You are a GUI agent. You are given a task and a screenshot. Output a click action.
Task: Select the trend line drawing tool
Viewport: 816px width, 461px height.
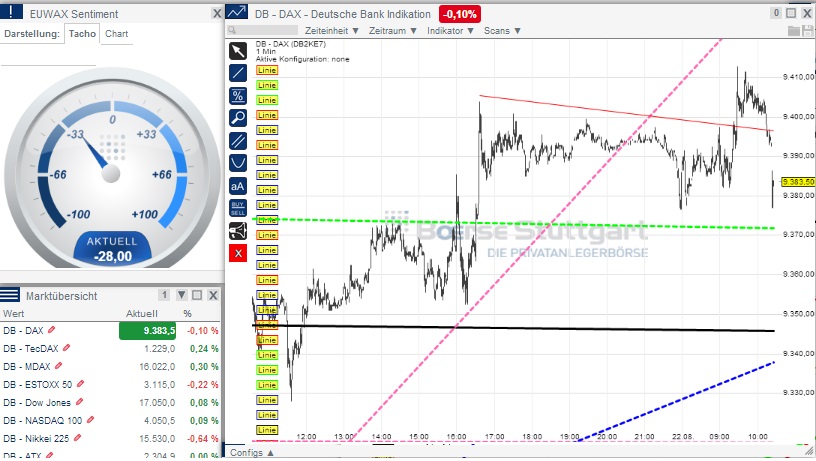point(238,73)
